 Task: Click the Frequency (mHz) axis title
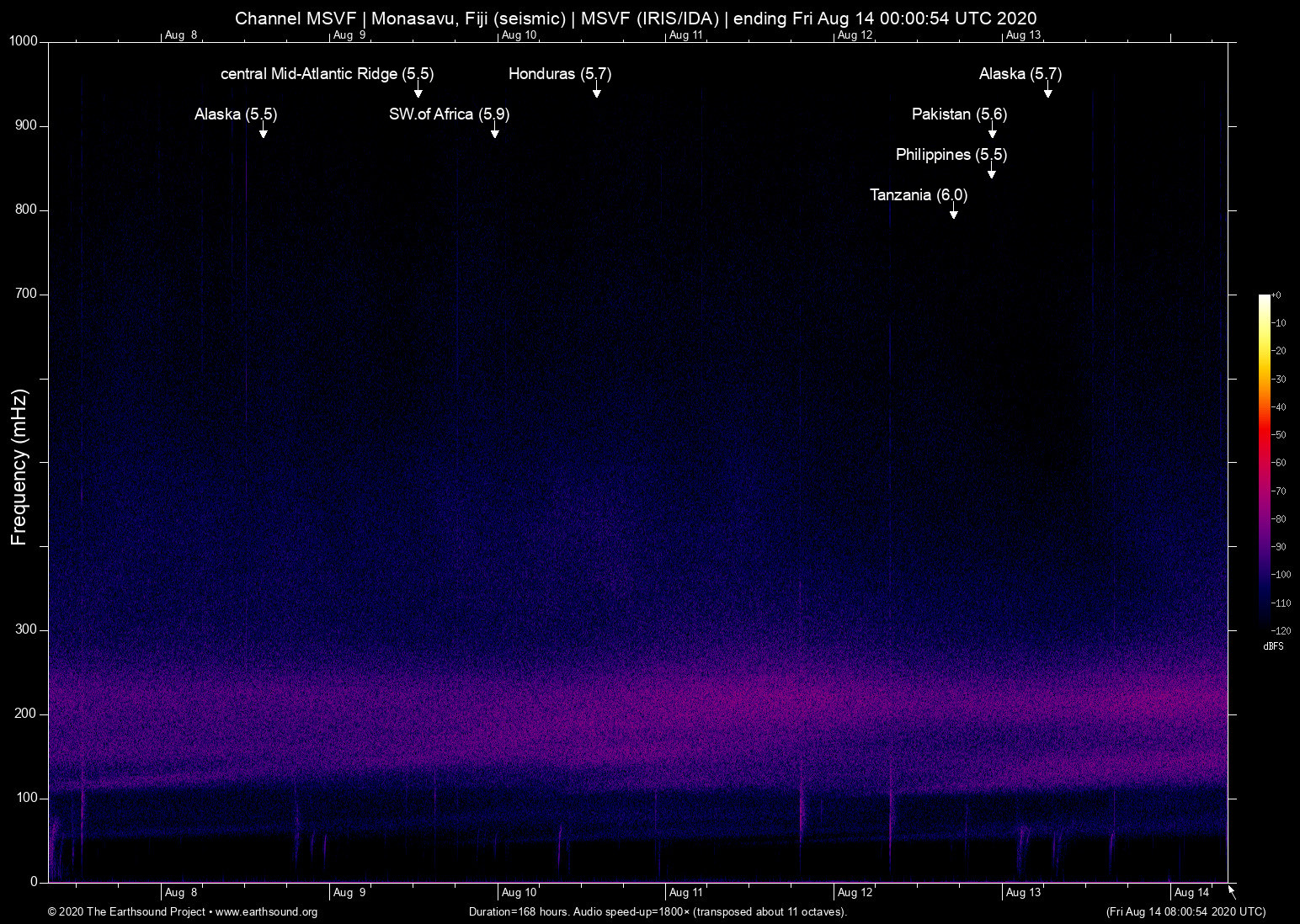[x=19, y=467]
